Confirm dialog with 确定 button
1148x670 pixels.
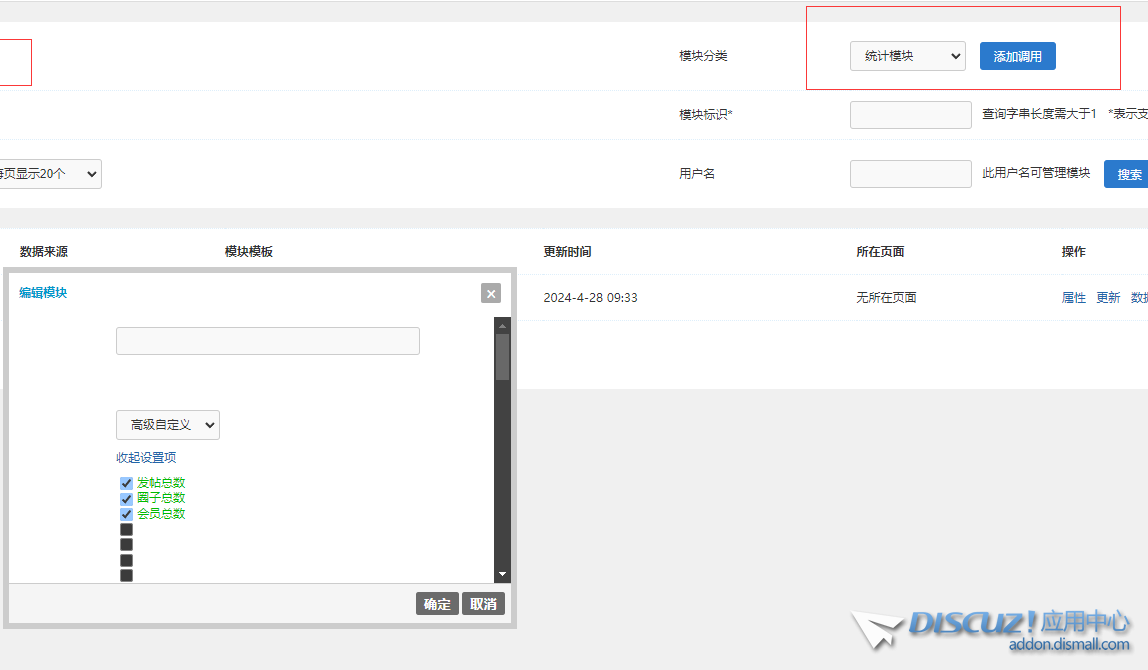tap(437, 604)
